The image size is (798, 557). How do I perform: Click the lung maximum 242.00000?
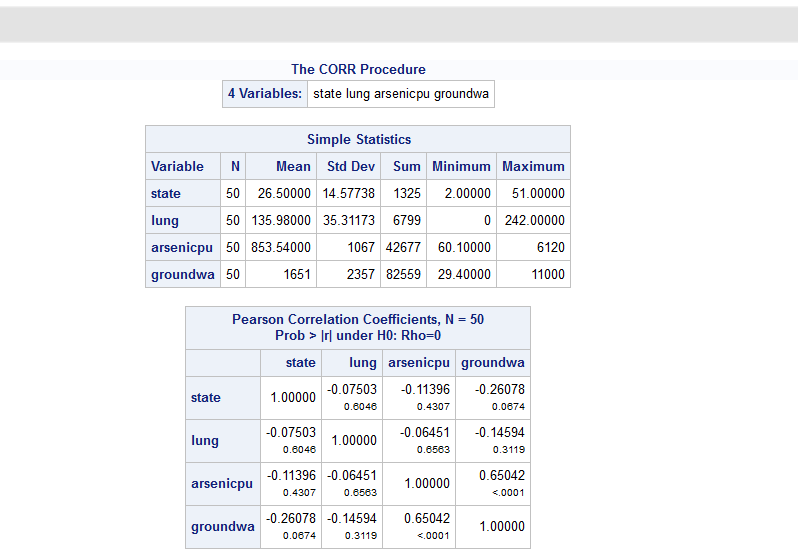535,220
